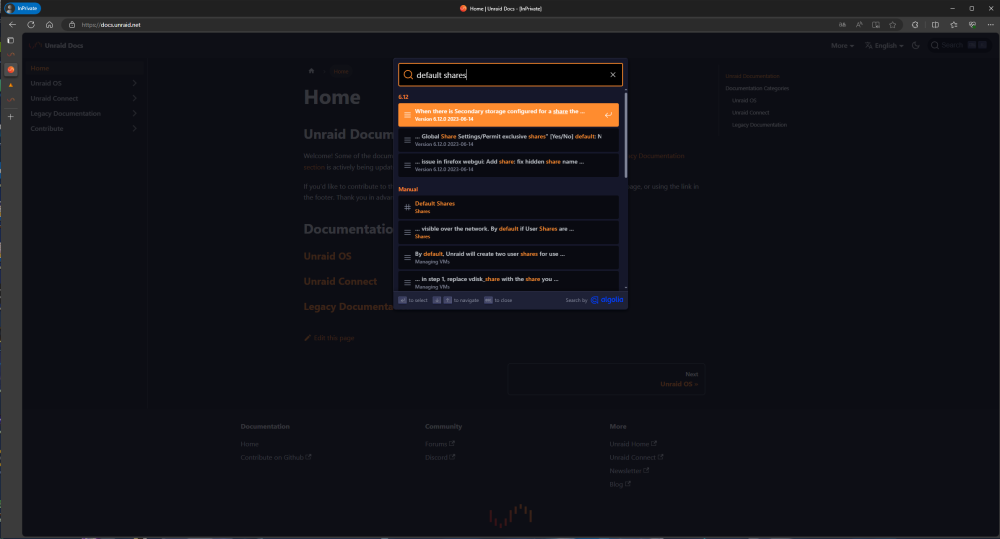Screen dimensions: 1000x539
Task: View site info via the lock icon
Action: coord(72,24)
